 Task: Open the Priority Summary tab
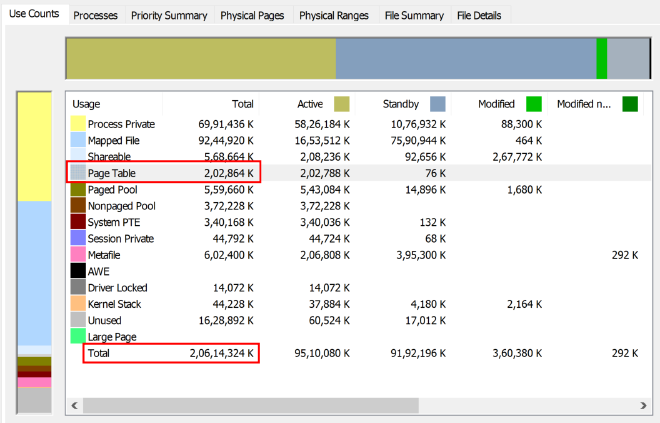[x=168, y=16]
